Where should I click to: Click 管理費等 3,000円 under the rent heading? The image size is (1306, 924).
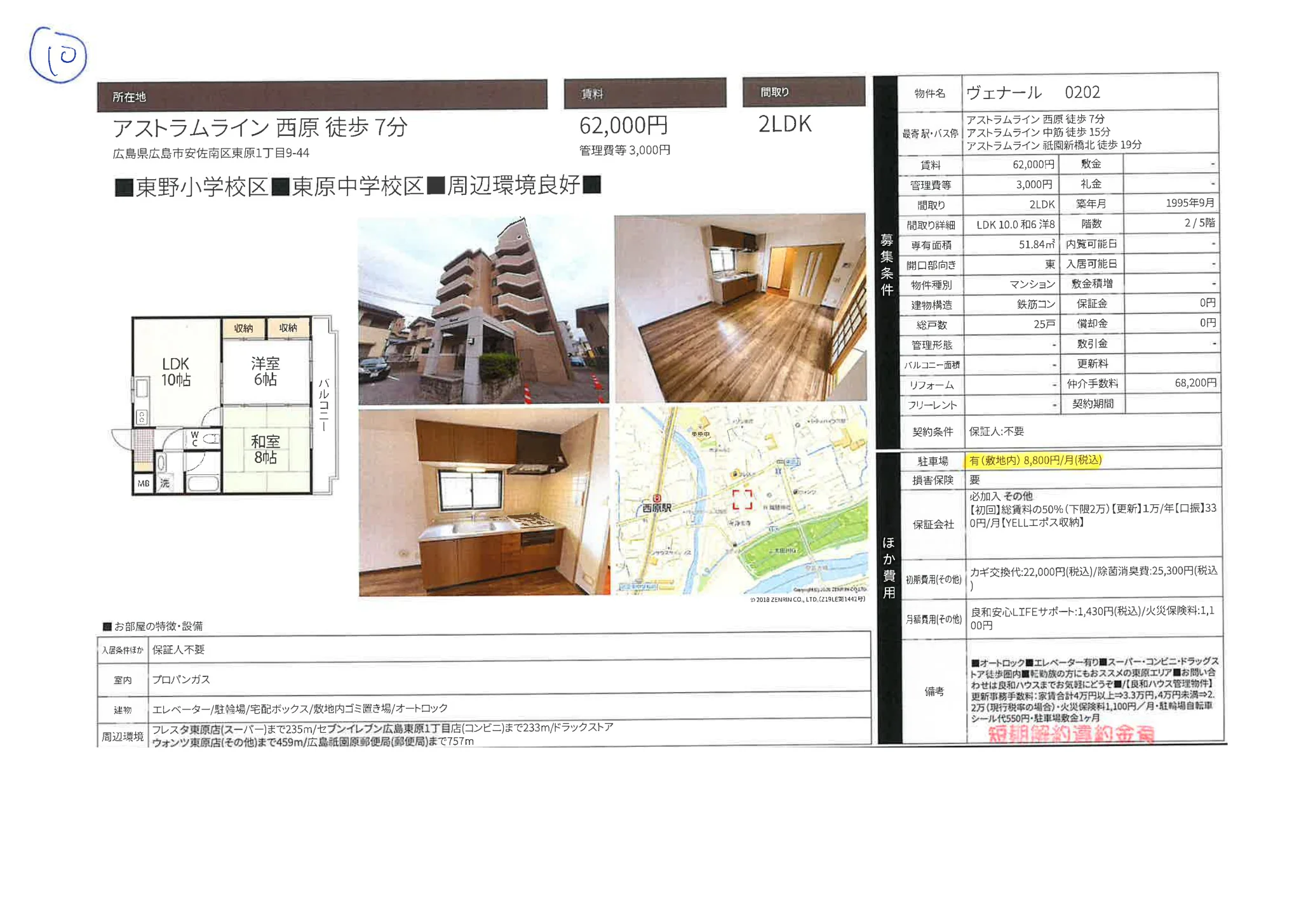(624, 151)
